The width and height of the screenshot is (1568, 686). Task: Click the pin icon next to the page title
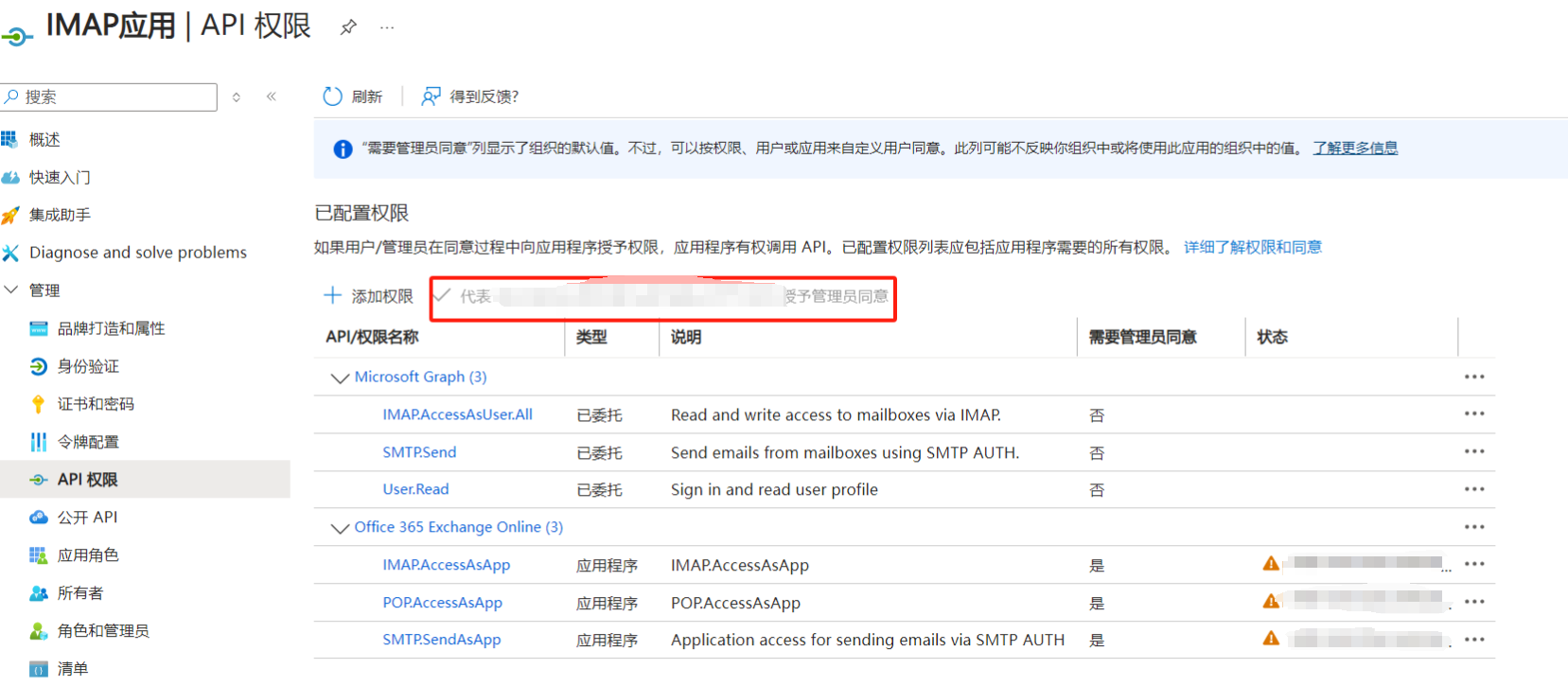tap(348, 27)
